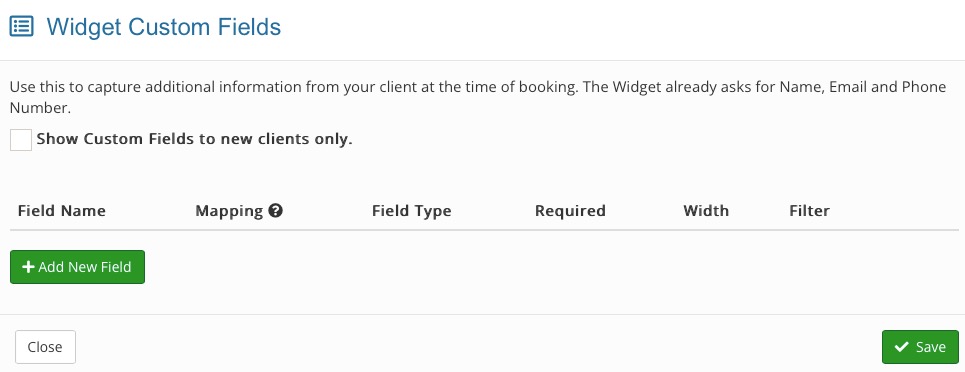Click the 'Show Custom Fields to new clients only' label
This screenshot has width=965, height=372.
[x=194, y=139]
